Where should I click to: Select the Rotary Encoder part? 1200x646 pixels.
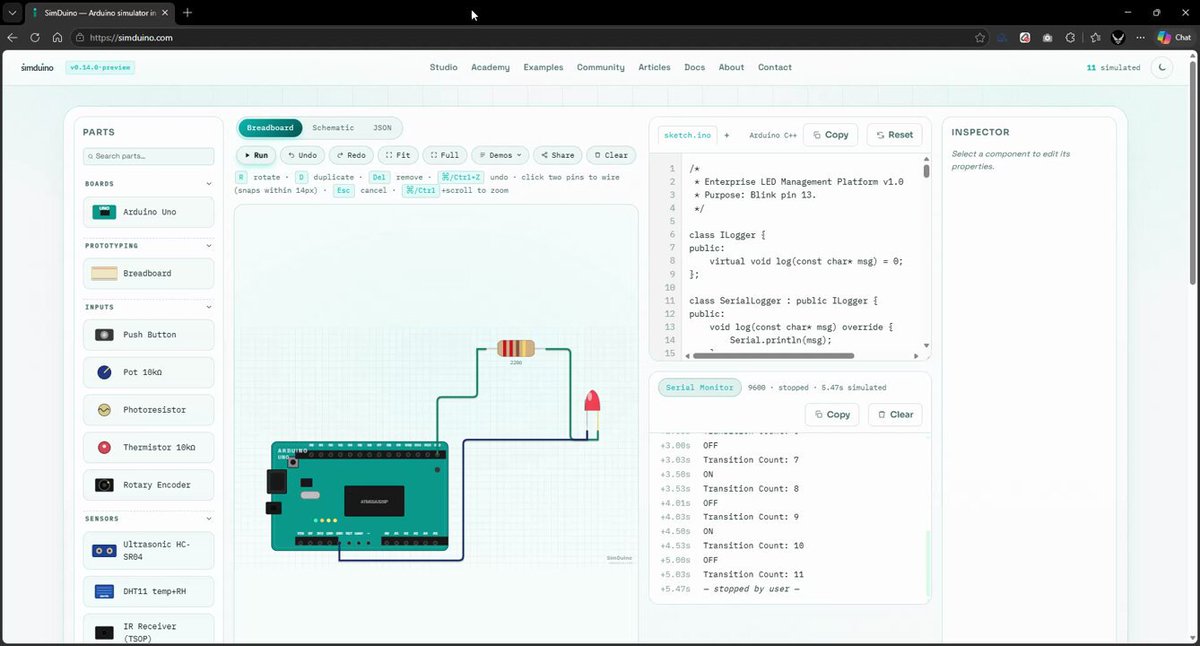point(148,485)
